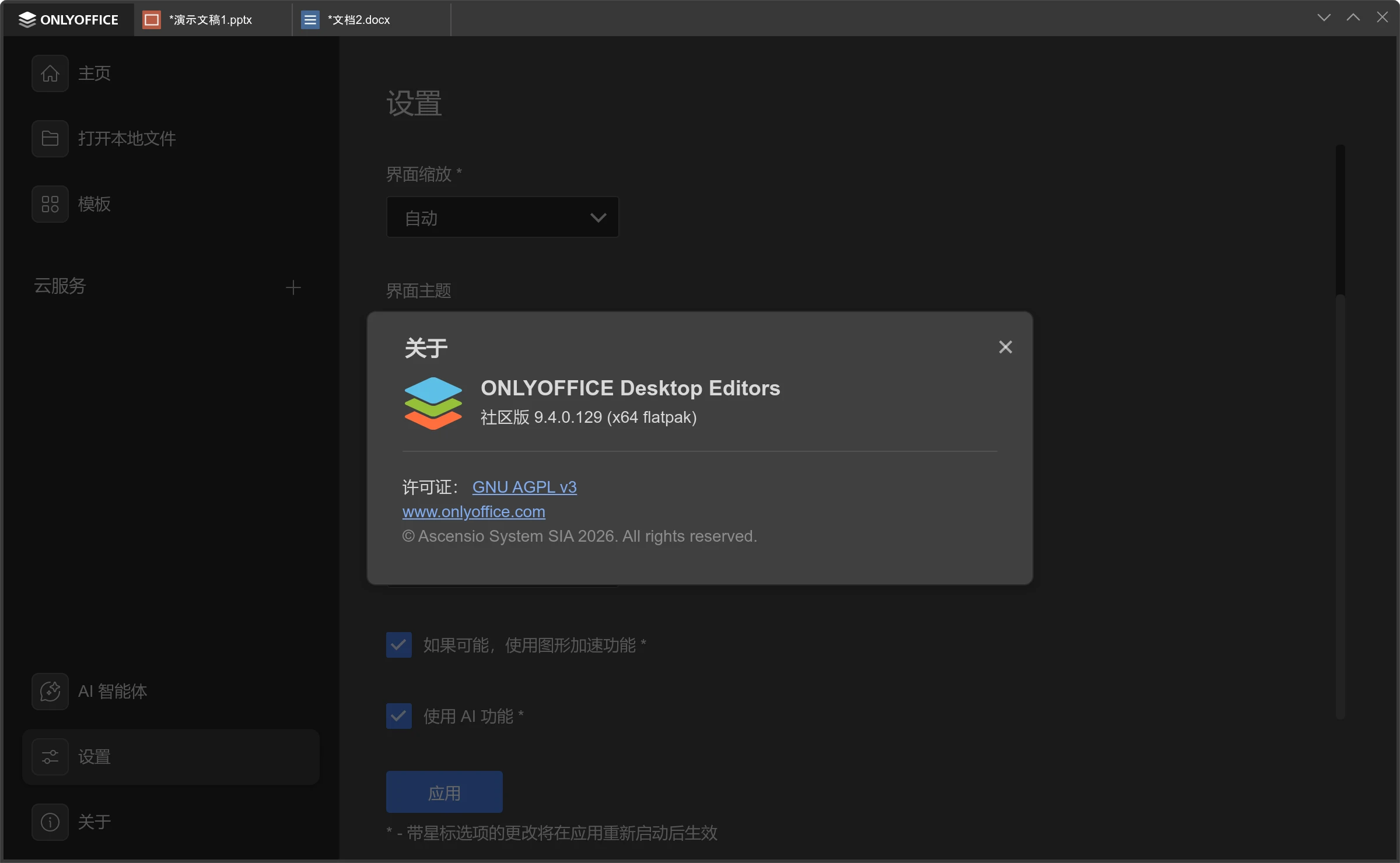Image resolution: width=1400 pixels, height=863 pixels.
Task: Click the home icon in sidebar
Action: click(x=50, y=73)
